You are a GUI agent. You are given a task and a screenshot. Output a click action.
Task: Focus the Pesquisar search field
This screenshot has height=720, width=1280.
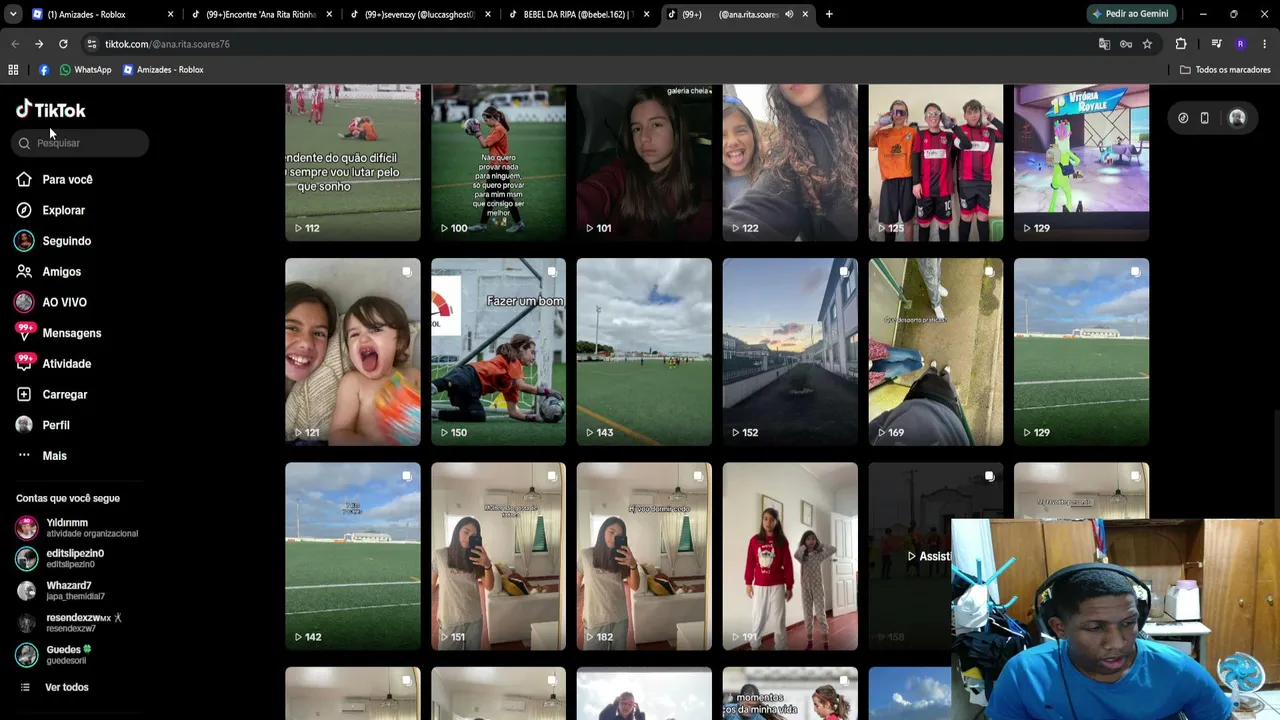click(81, 143)
